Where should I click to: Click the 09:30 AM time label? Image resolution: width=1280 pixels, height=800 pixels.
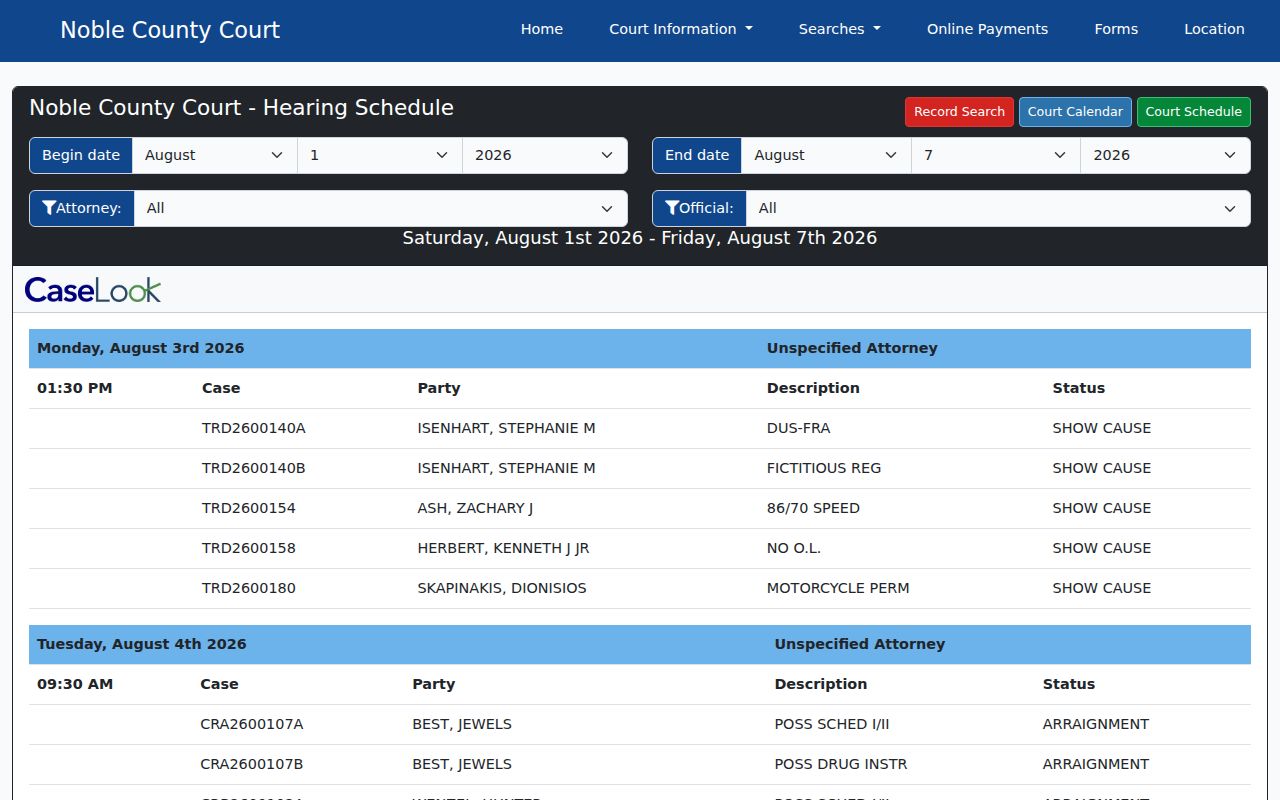point(75,684)
